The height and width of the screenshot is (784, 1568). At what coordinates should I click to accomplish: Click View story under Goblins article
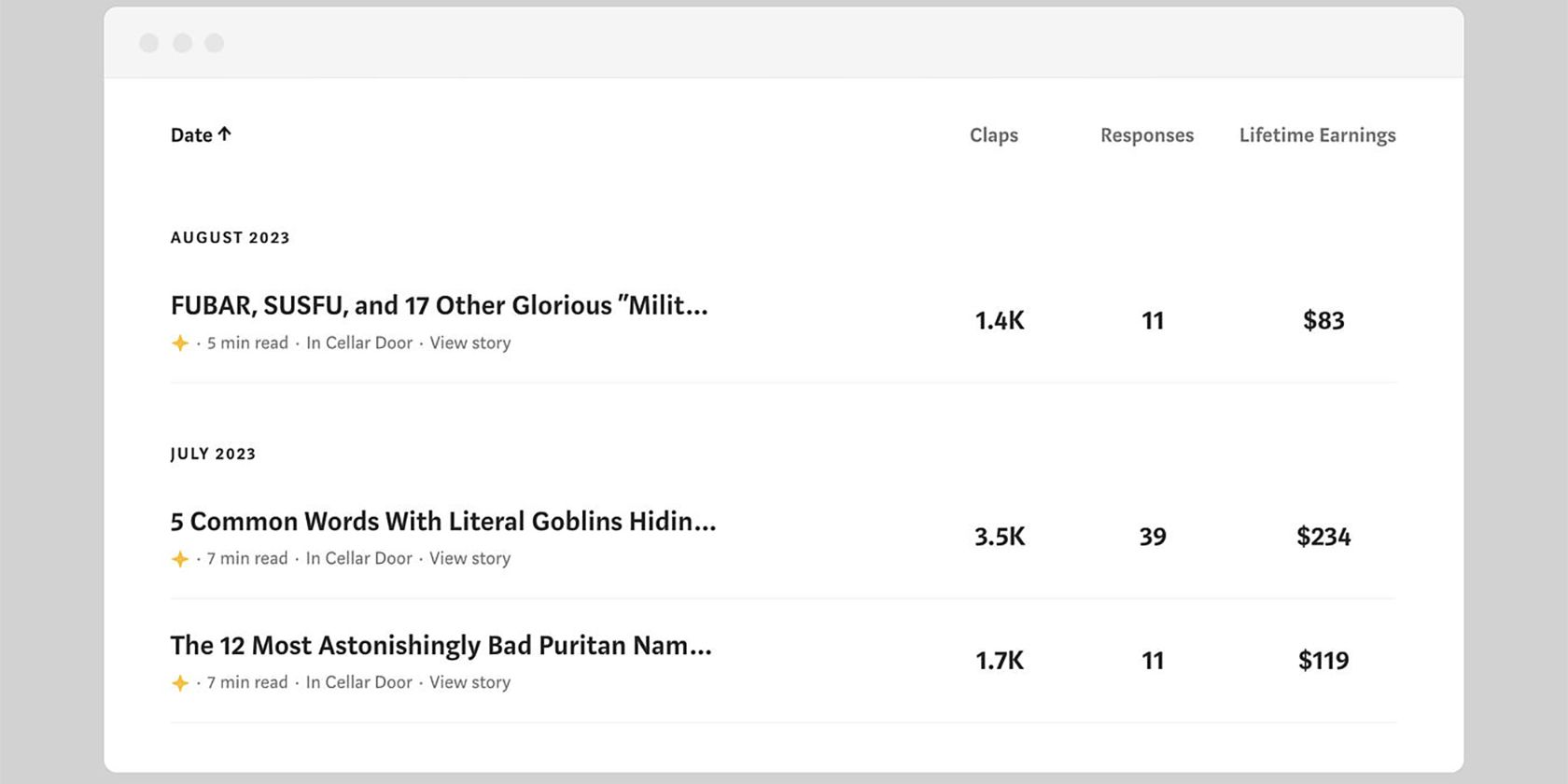[x=469, y=559]
